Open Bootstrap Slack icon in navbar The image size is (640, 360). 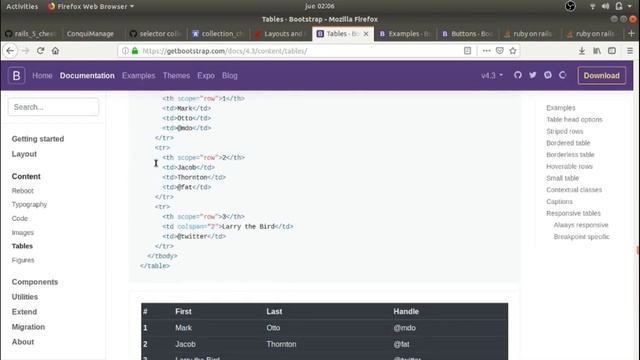point(548,75)
